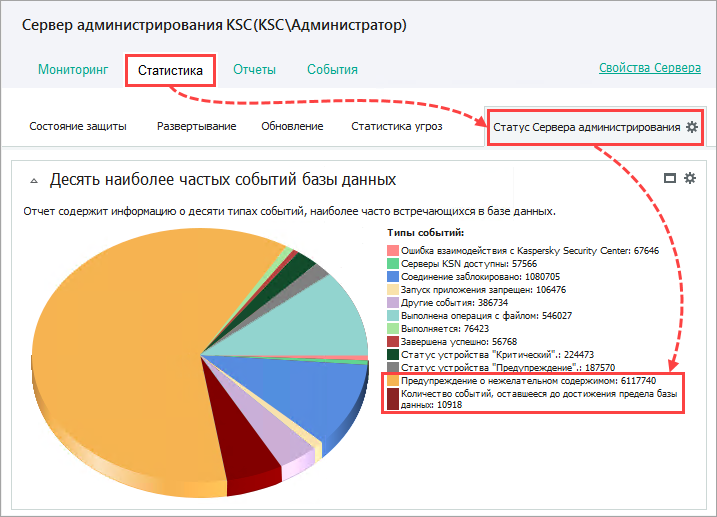Screen dimensions: 717x517
Task: Click 'Количество событий, оставшееся до достижения предела' text
Action: click(x=539, y=399)
